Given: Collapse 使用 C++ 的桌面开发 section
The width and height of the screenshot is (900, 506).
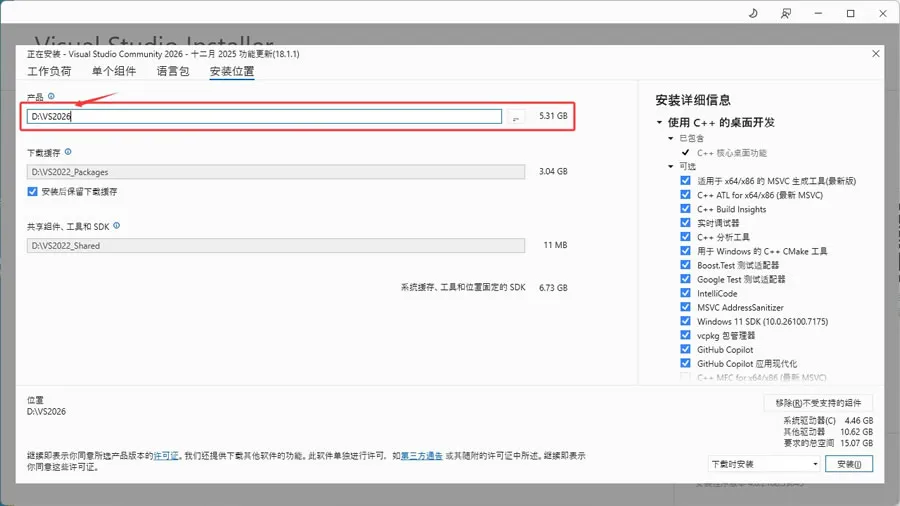Looking at the screenshot, I should (659, 122).
